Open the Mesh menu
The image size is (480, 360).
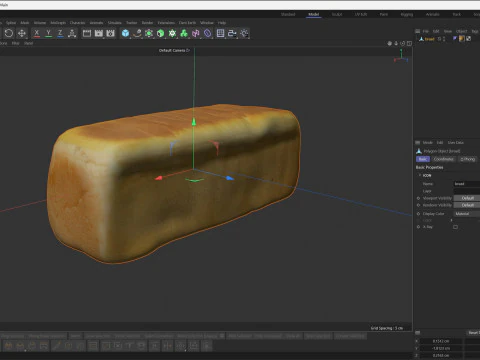tap(25, 23)
